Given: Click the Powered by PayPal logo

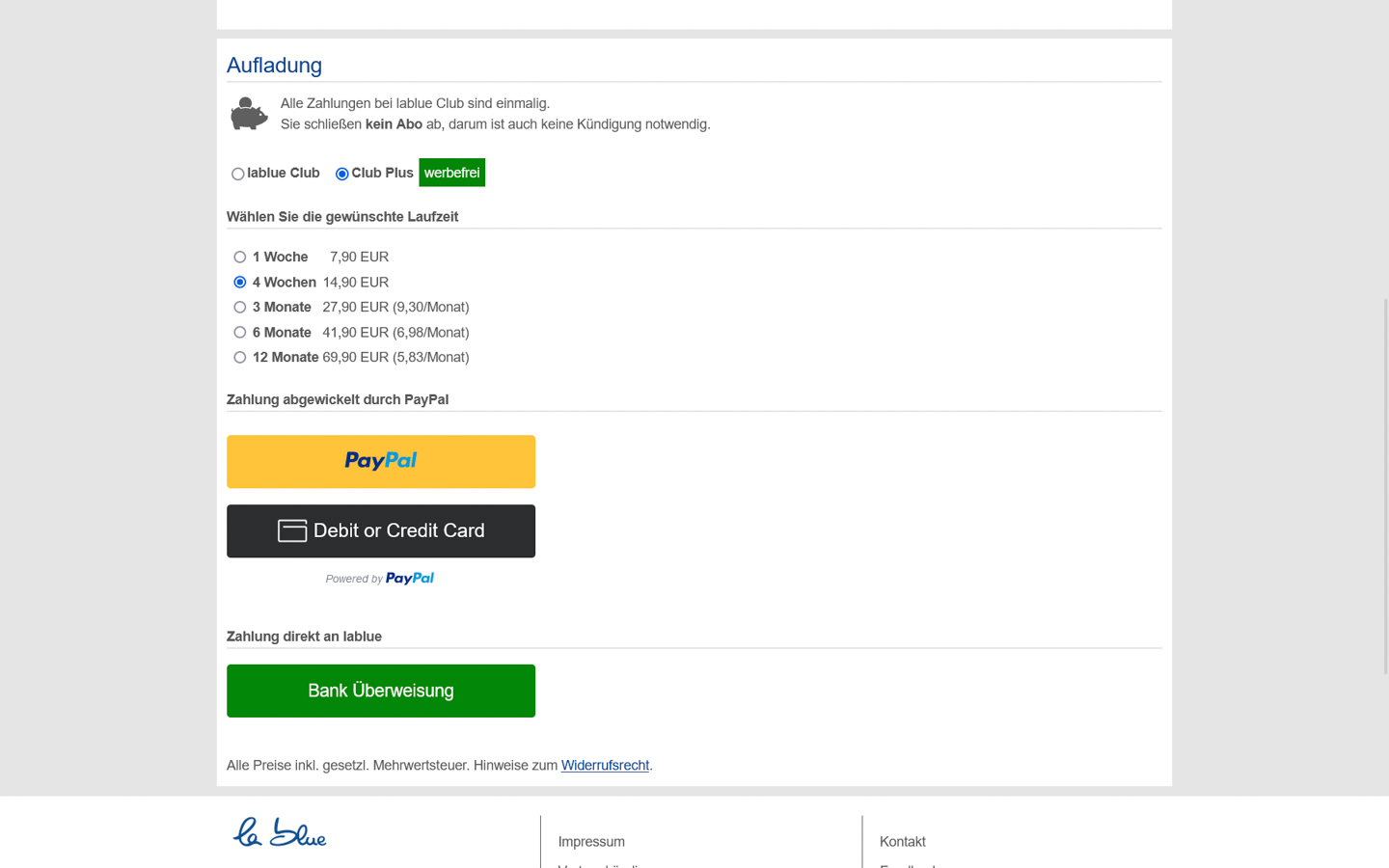Looking at the screenshot, I should [409, 579].
